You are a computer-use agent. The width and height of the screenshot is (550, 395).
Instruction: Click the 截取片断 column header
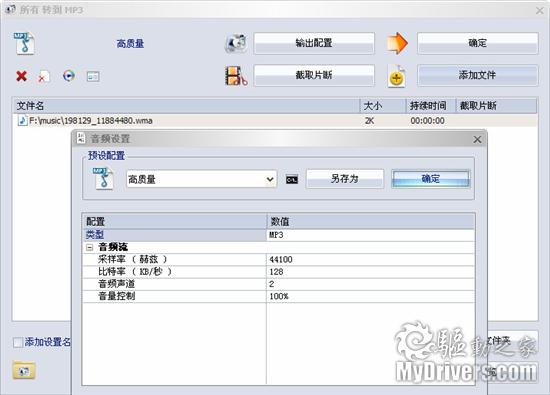tap(496, 106)
